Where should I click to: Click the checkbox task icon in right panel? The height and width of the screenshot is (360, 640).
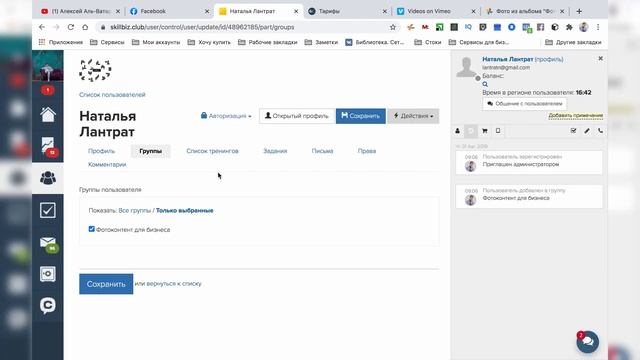coord(573,131)
